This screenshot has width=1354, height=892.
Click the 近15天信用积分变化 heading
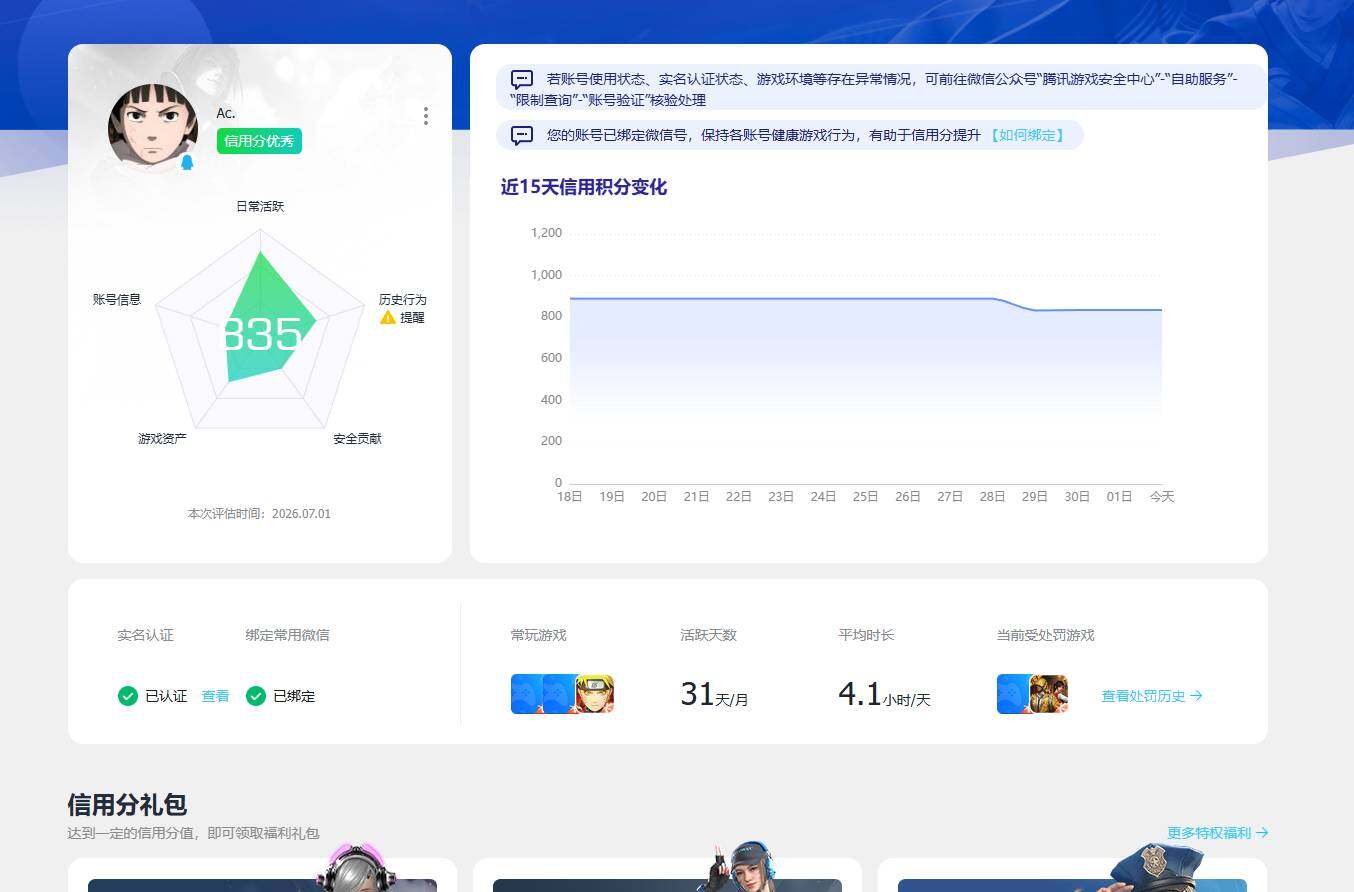point(583,187)
